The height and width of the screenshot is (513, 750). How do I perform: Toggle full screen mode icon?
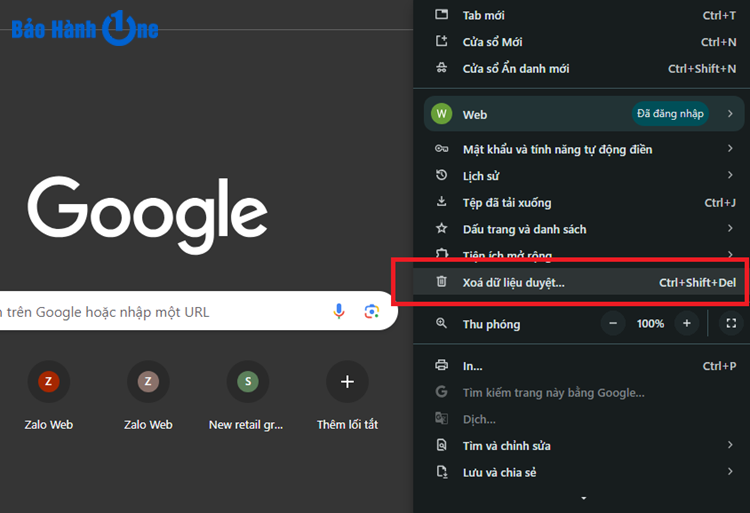[731, 324]
